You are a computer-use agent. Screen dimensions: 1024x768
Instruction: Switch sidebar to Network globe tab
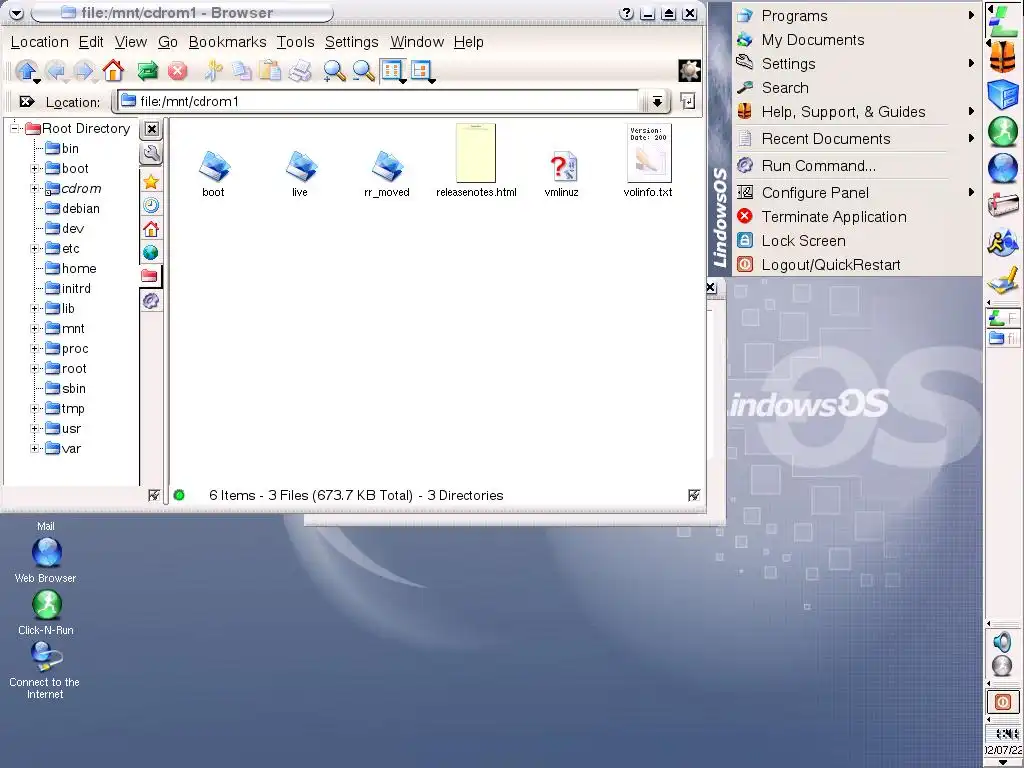point(151,253)
